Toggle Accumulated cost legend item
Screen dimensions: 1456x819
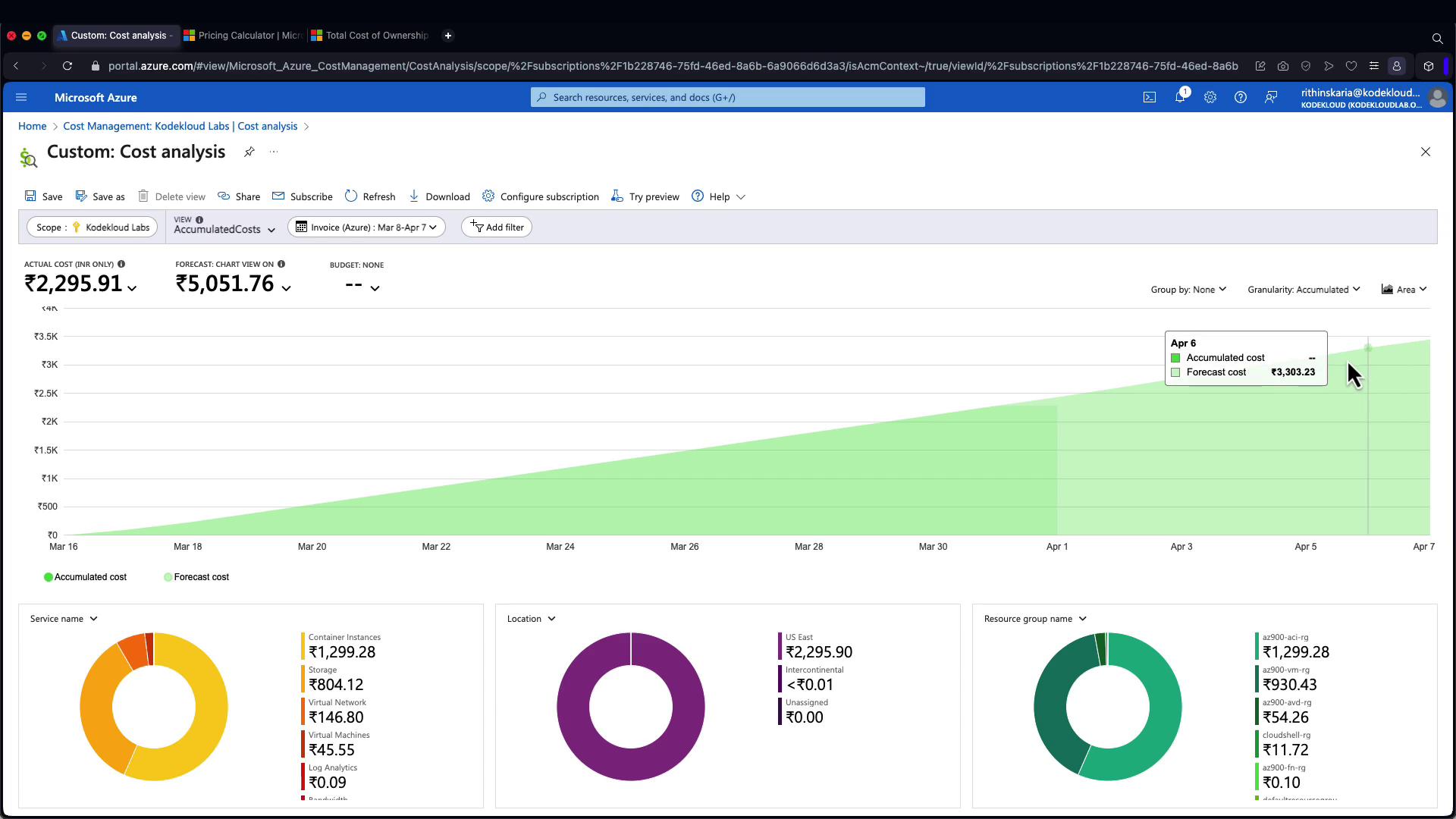click(85, 577)
